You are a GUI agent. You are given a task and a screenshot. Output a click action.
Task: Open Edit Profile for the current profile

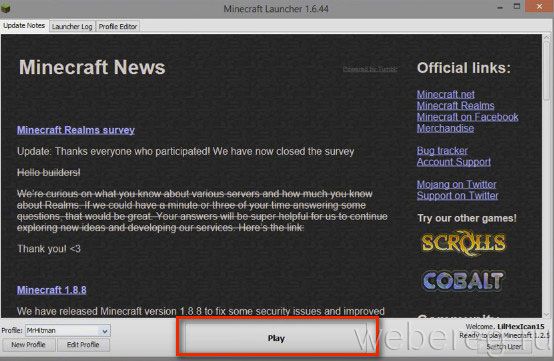click(x=83, y=345)
